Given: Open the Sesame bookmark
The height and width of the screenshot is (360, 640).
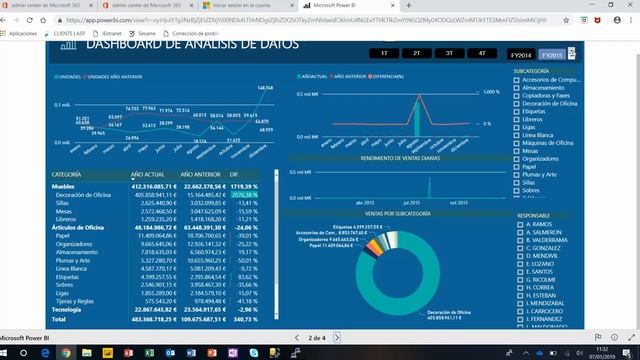Looking at the screenshot, I should pos(143,33).
